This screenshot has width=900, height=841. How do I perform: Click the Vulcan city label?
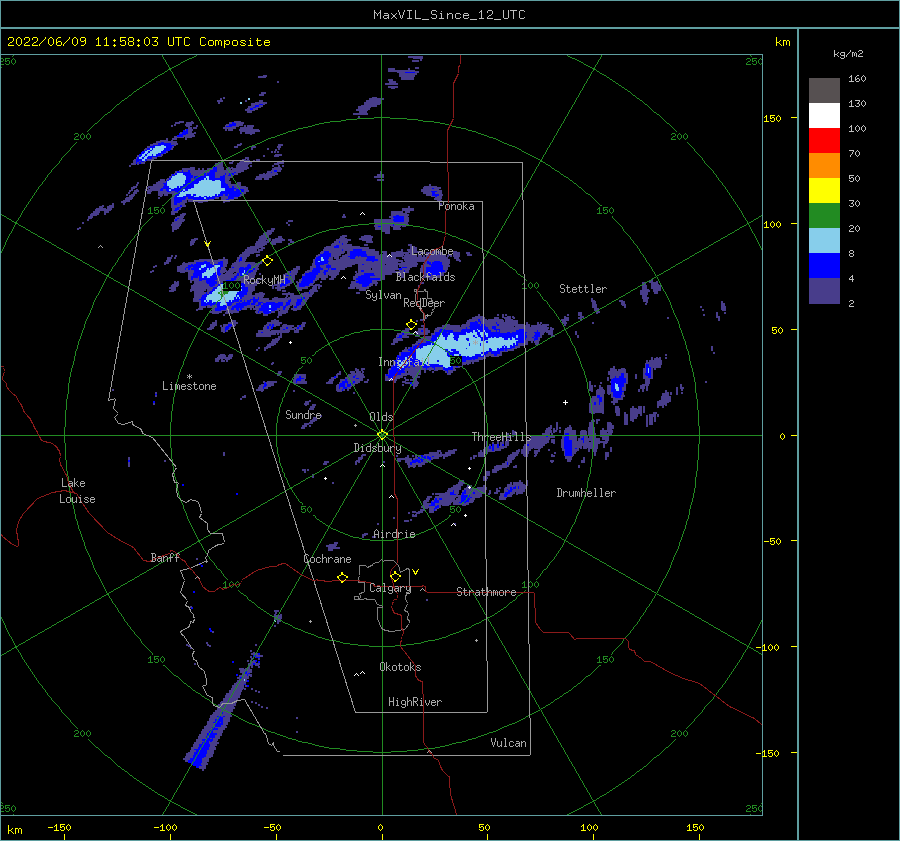point(508,743)
